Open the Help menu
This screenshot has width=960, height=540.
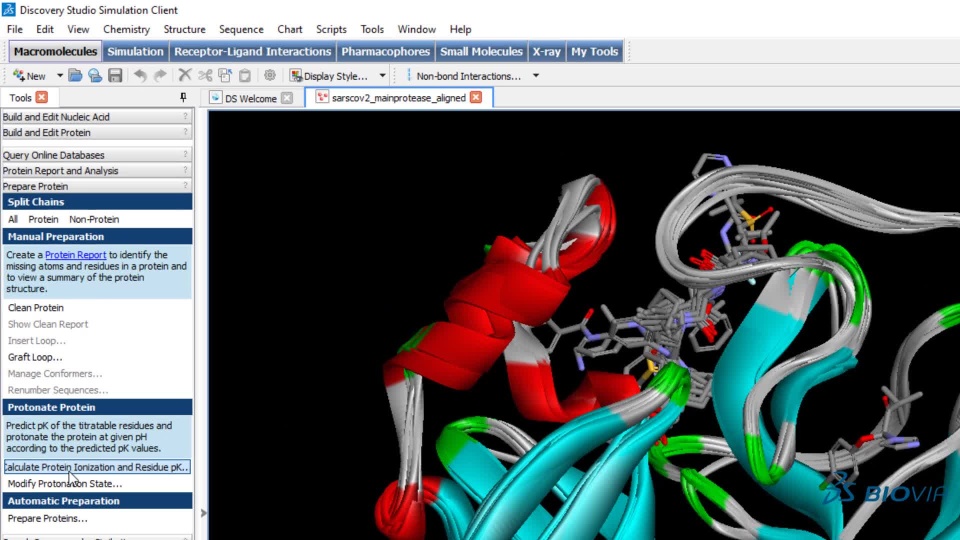[x=460, y=29]
